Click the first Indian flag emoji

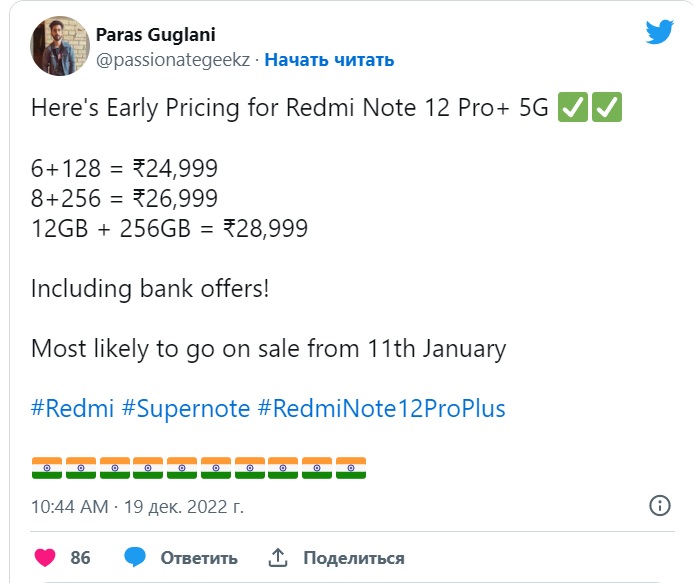(46, 468)
